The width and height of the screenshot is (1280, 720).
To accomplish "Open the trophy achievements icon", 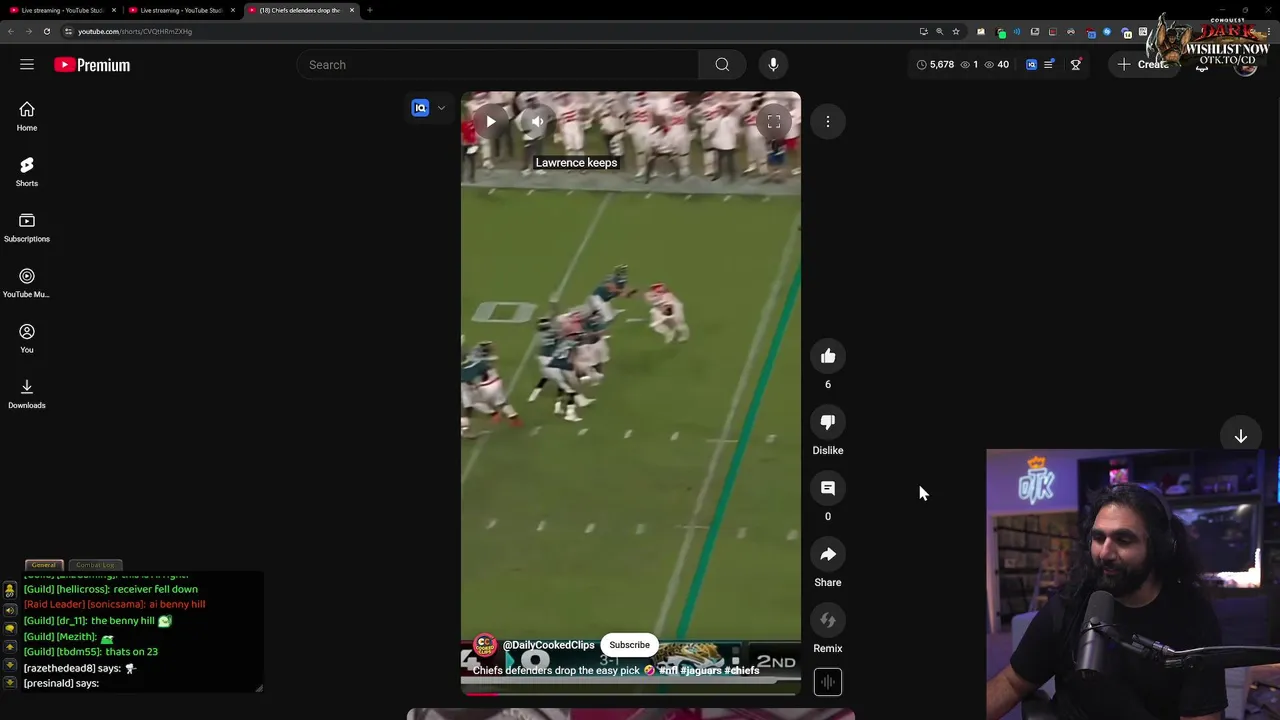I will (x=1076, y=65).
